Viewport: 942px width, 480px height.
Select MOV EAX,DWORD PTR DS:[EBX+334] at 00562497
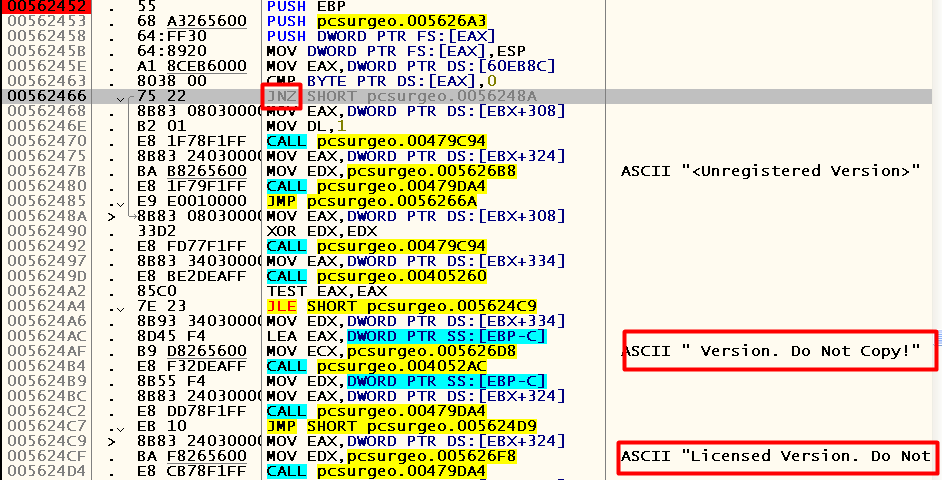[x=416, y=261]
